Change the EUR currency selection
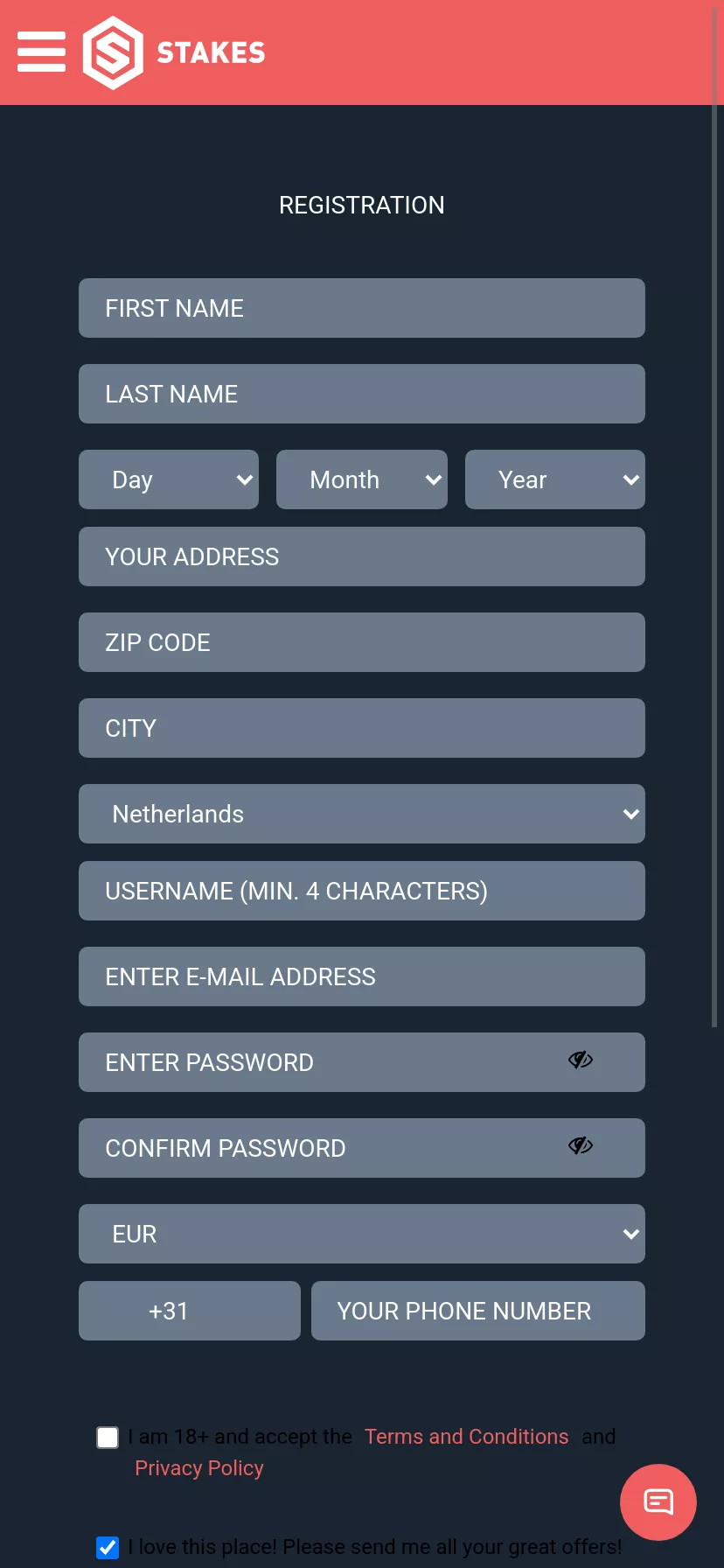 (362, 1234)
